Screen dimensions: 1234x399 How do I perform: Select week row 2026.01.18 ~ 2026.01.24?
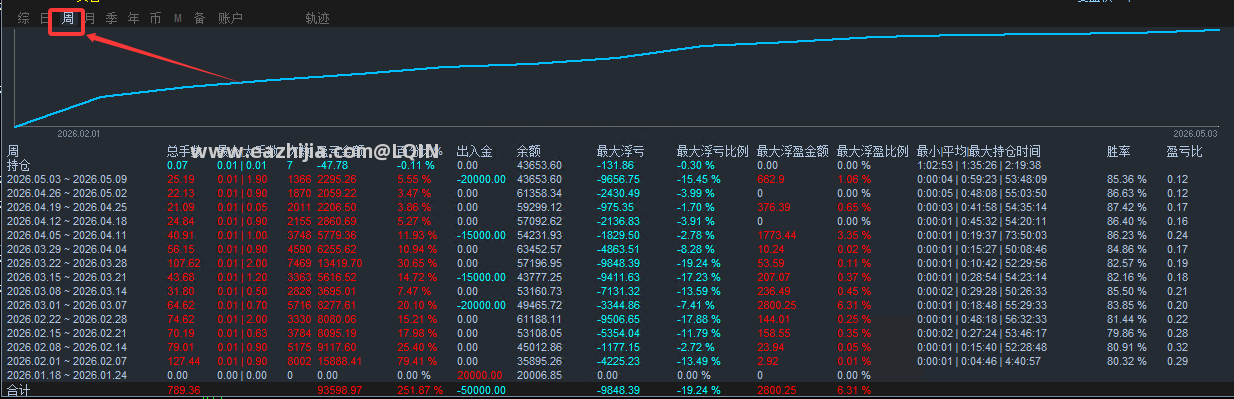pyautogui.click(x=67, y=375)
